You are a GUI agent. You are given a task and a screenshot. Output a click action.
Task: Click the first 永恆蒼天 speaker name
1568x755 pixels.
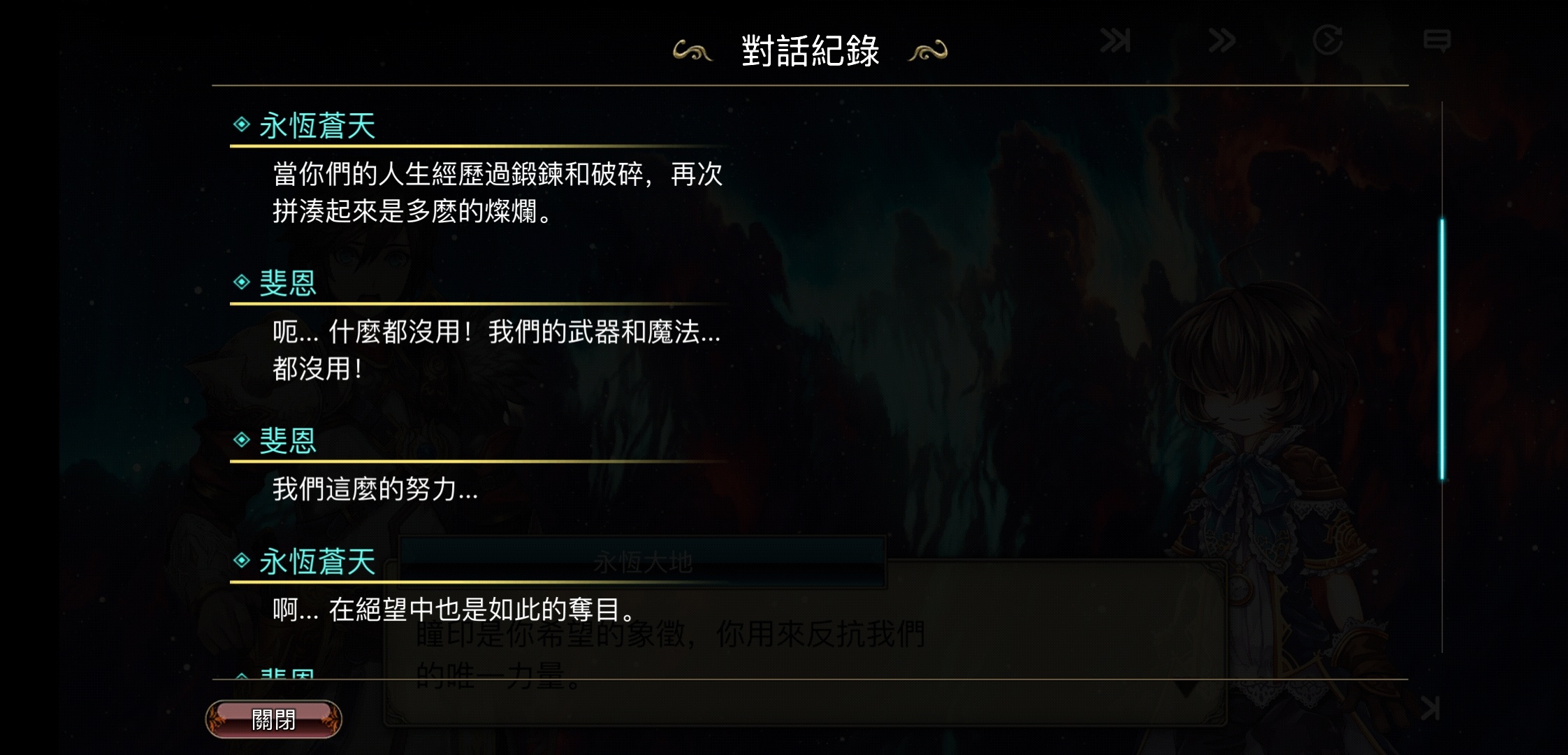point(317,126)
